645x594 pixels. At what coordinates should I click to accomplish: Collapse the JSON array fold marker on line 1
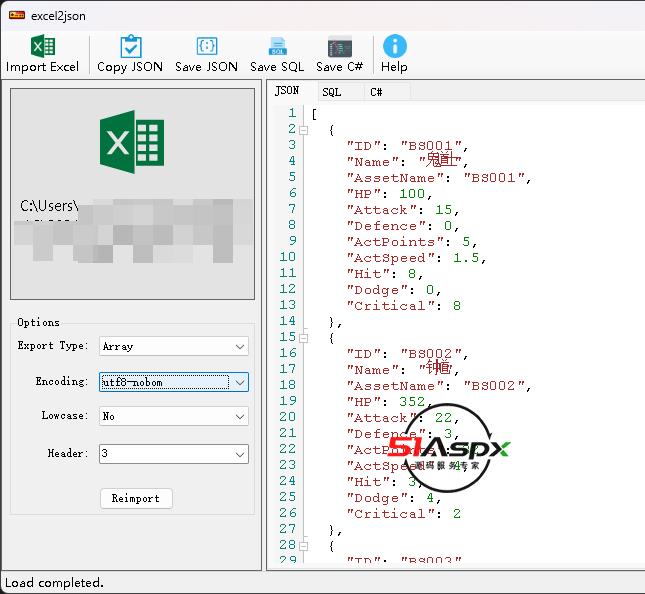(x=303, y=113)
